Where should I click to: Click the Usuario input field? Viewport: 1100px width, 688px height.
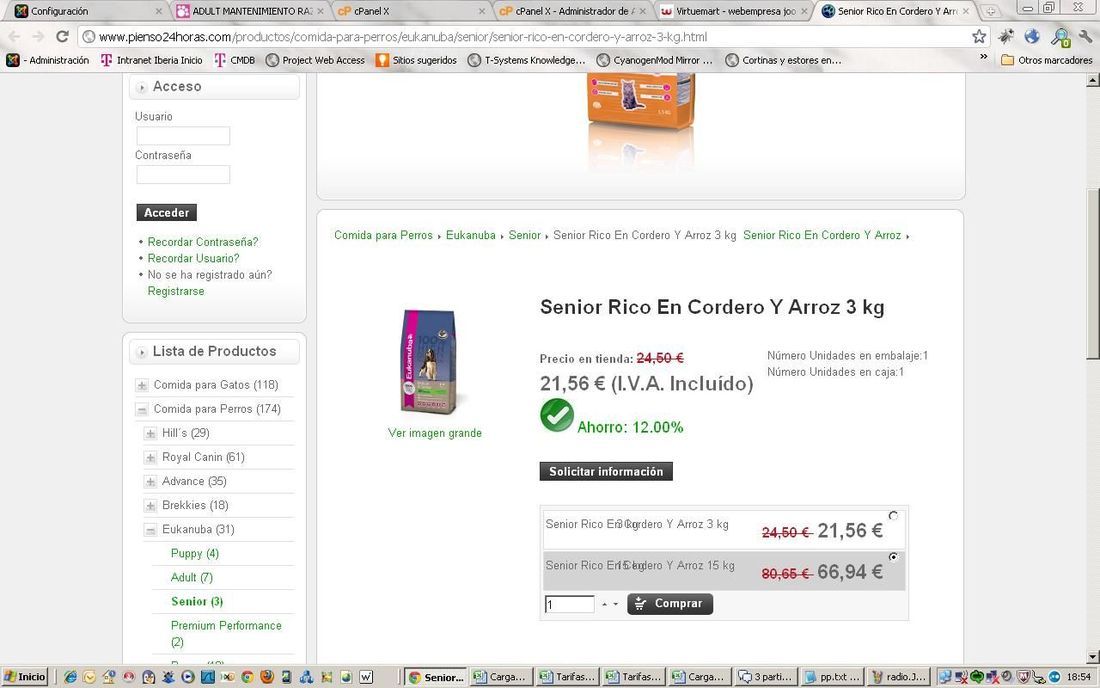coord(183,136)
